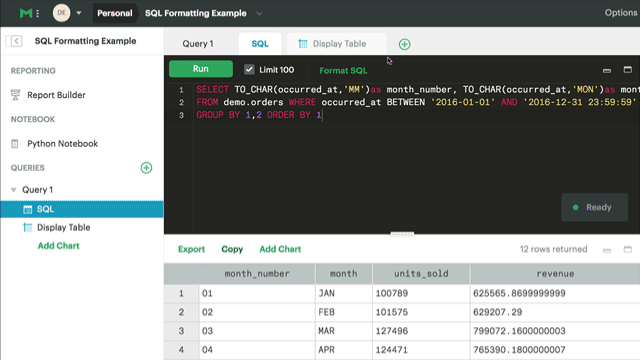This screenshot has width=640, height=360.
Task: Click Add Chart in the sidebar
Action: tap(58, 246)
